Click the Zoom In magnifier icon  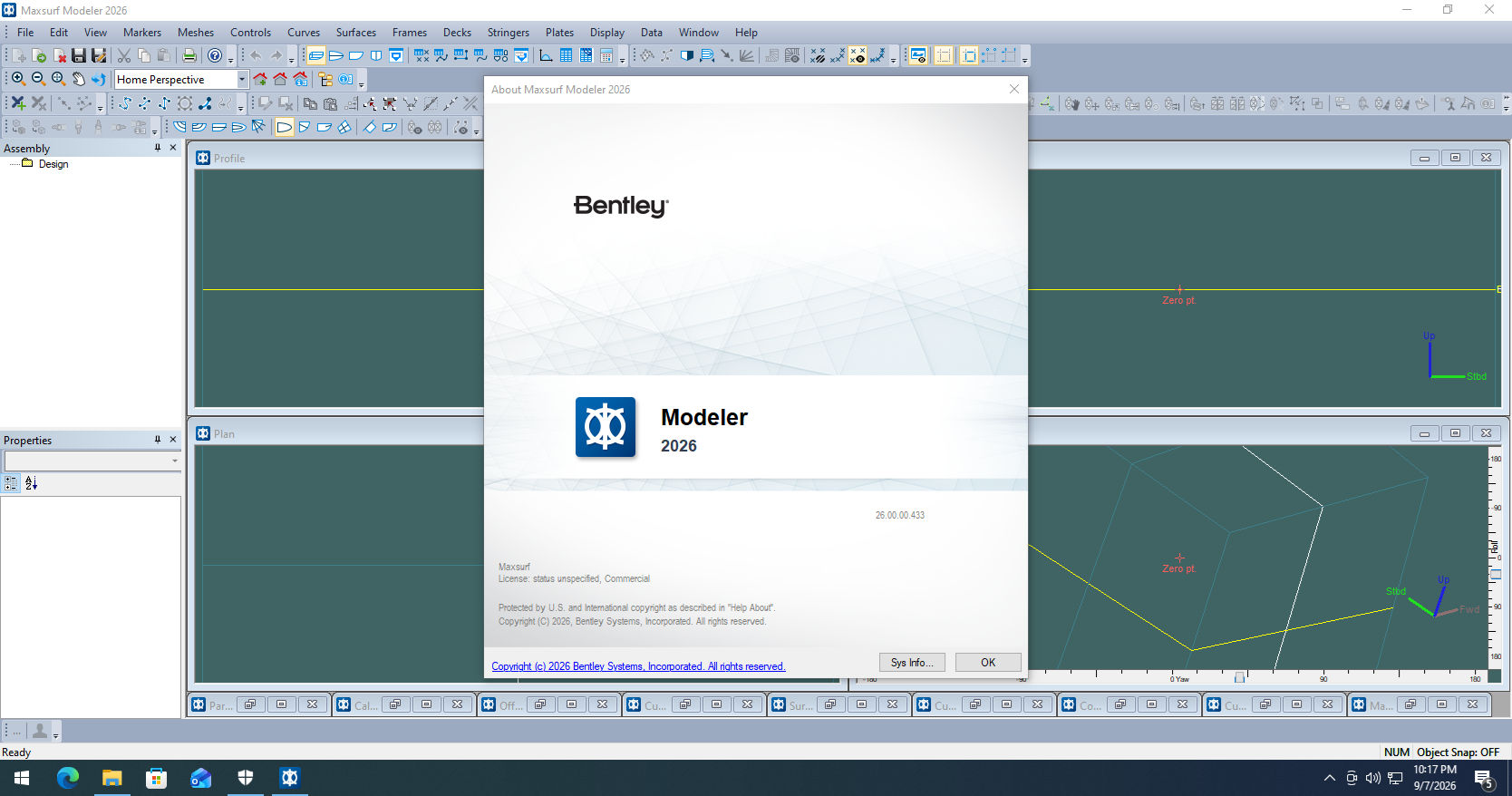pyautogui.click(x=18, y=79)
